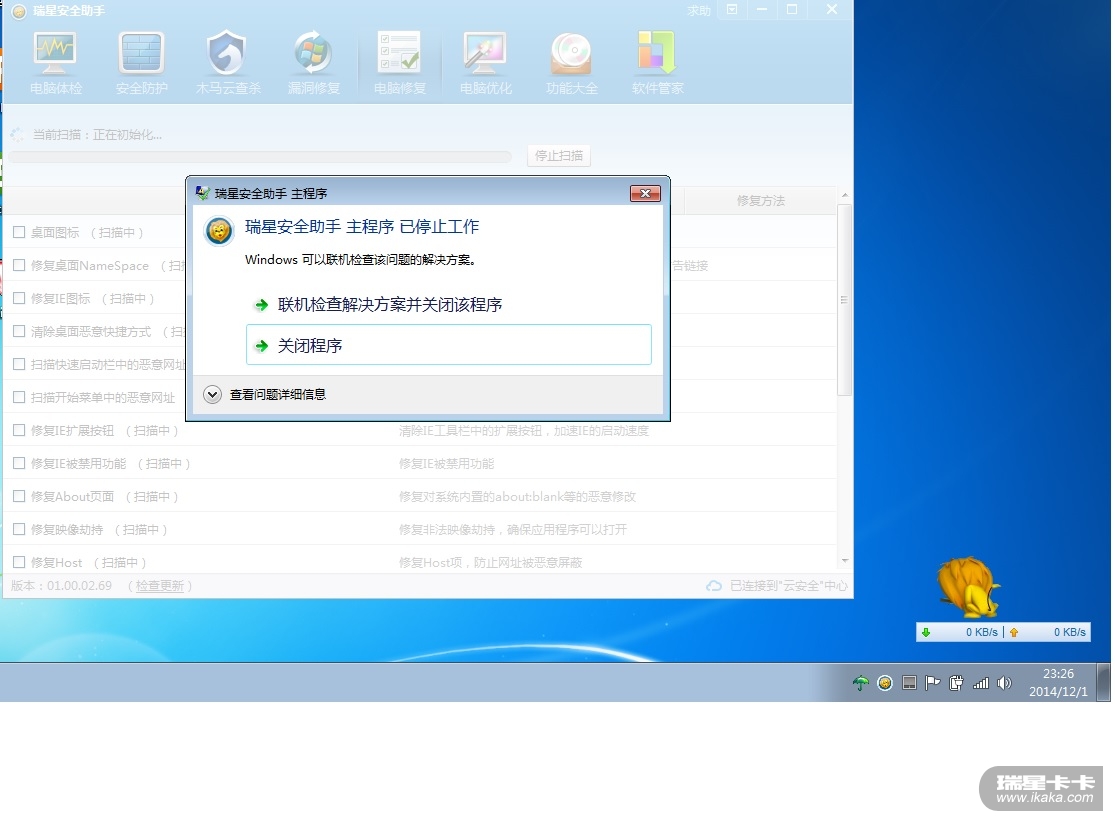Open 功能大全 features disc icon
This screenshot has height=820, width=1115.
point(572,63)
